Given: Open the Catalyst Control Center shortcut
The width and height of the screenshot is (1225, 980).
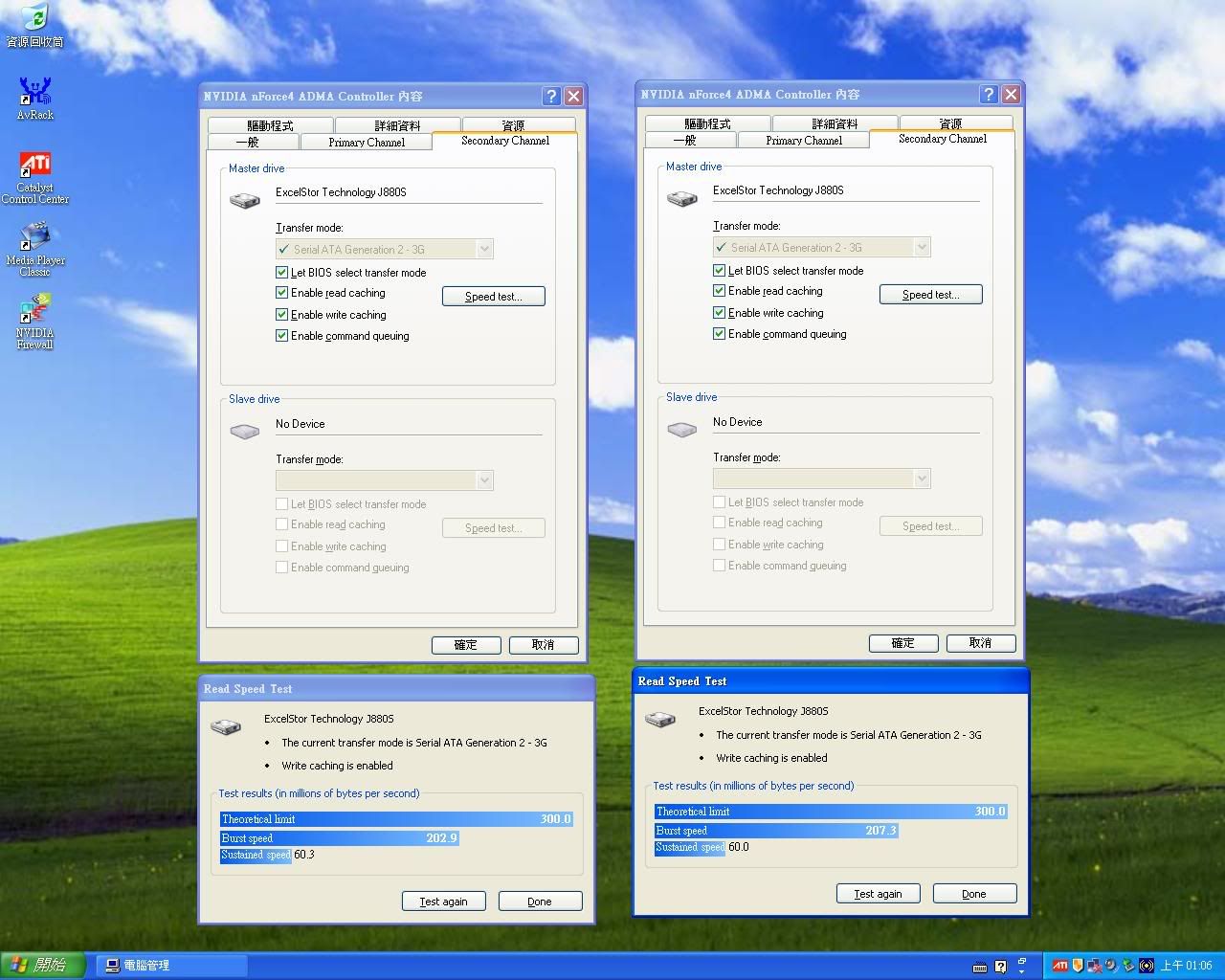Looking at the screenshot, I should coord(34,178).
